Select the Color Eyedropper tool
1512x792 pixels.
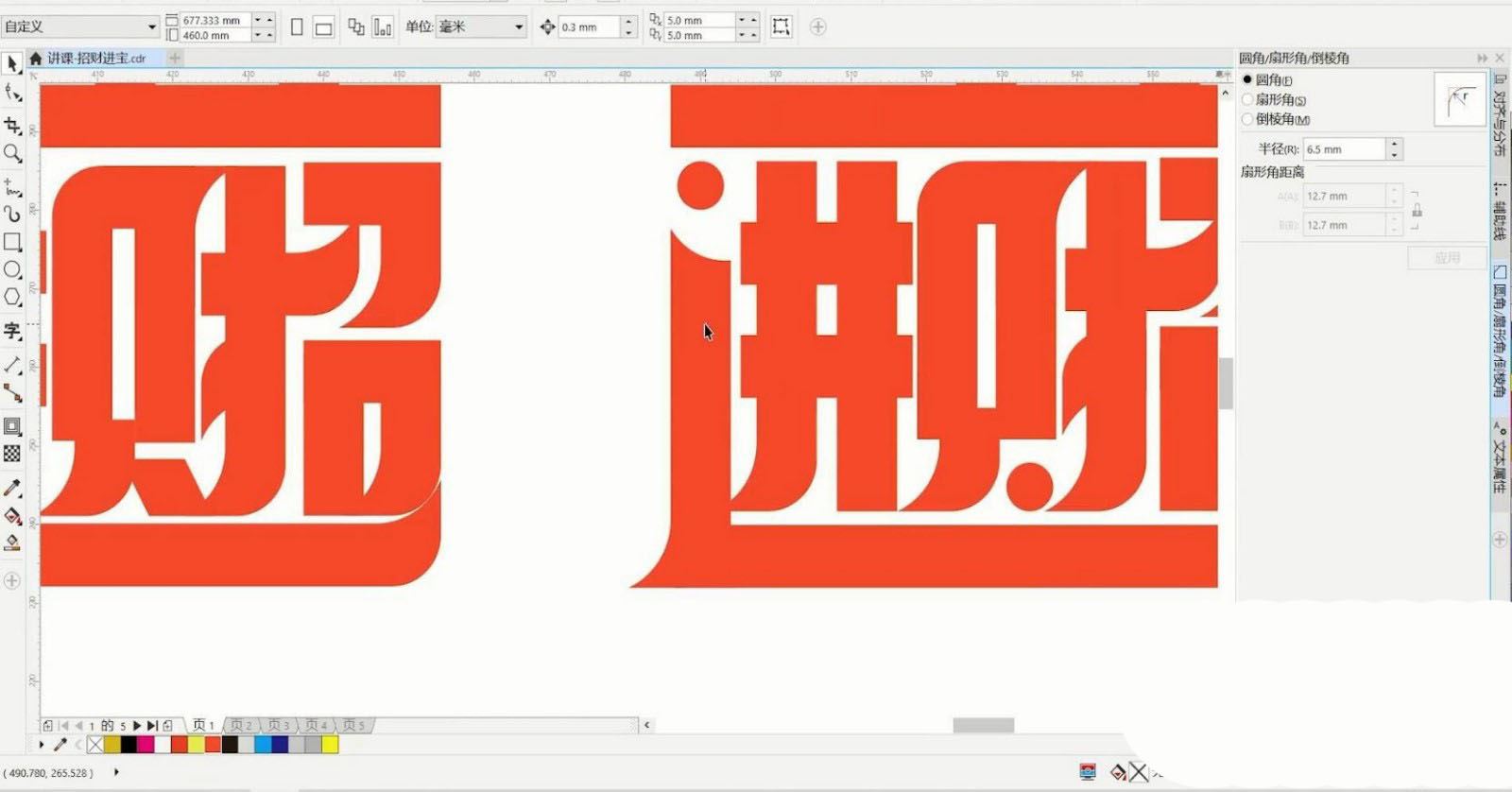pyautogui.click(x=12, y=488)
